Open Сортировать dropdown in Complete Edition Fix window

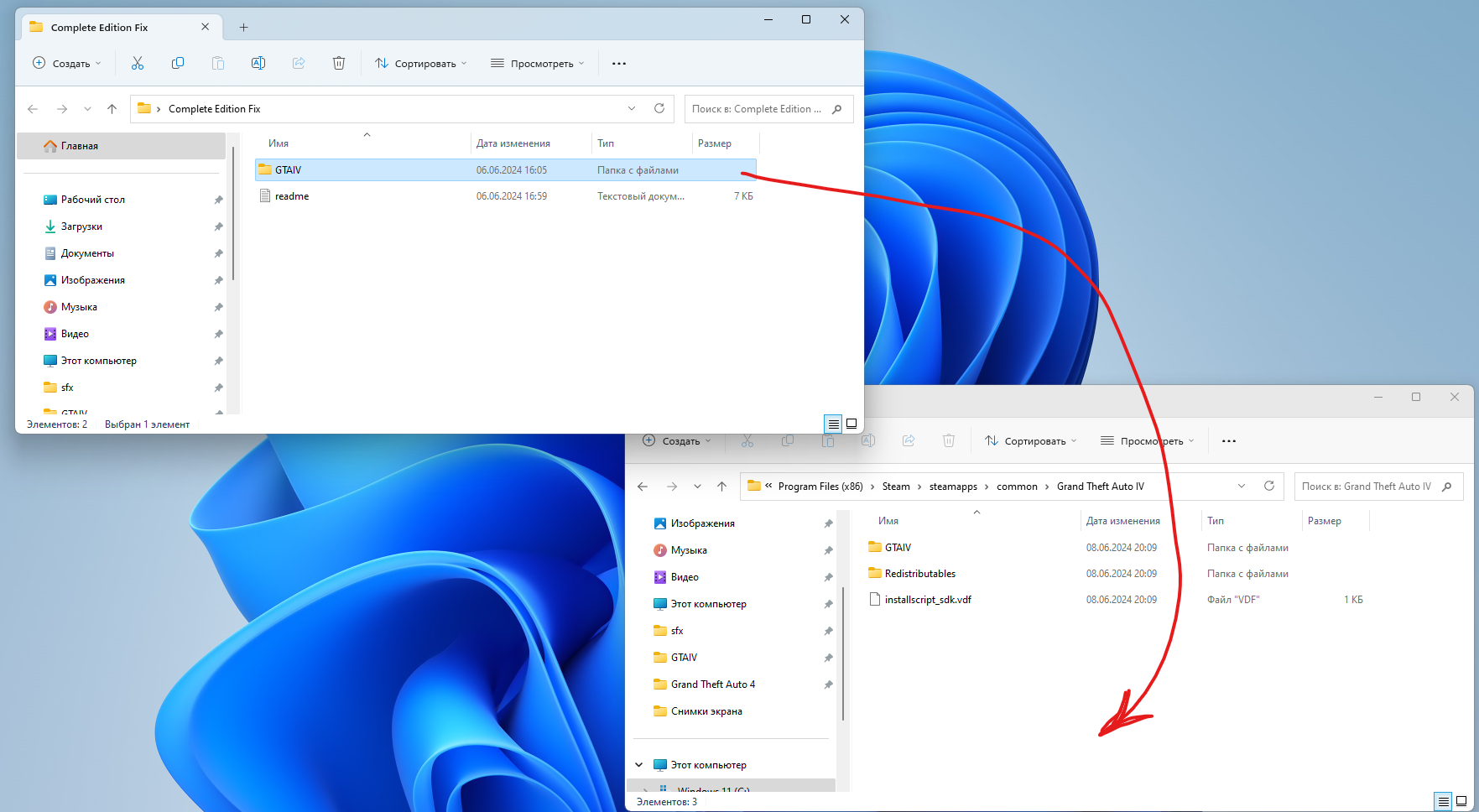420,64
